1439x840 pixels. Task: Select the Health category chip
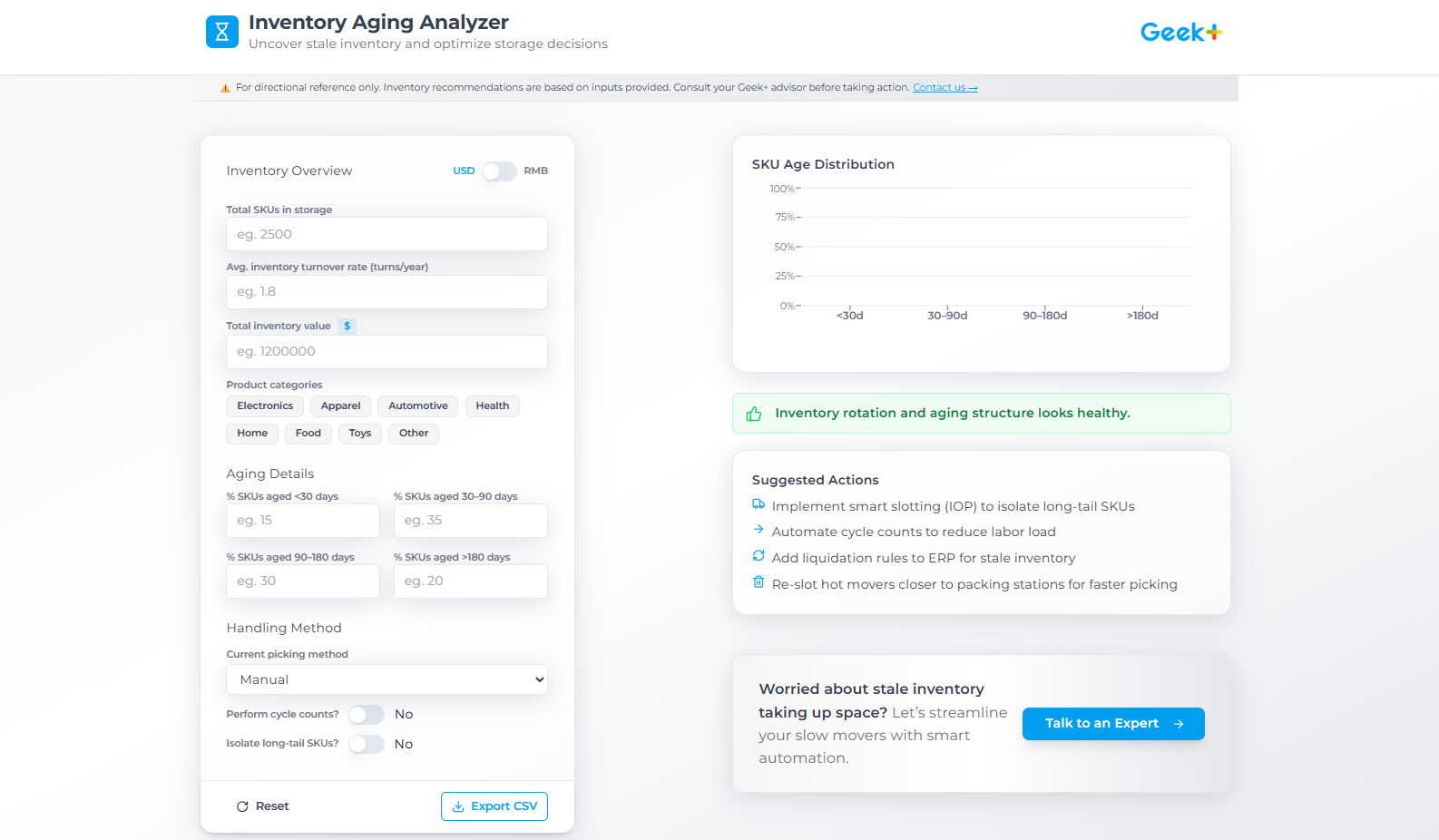click(493, 406)
